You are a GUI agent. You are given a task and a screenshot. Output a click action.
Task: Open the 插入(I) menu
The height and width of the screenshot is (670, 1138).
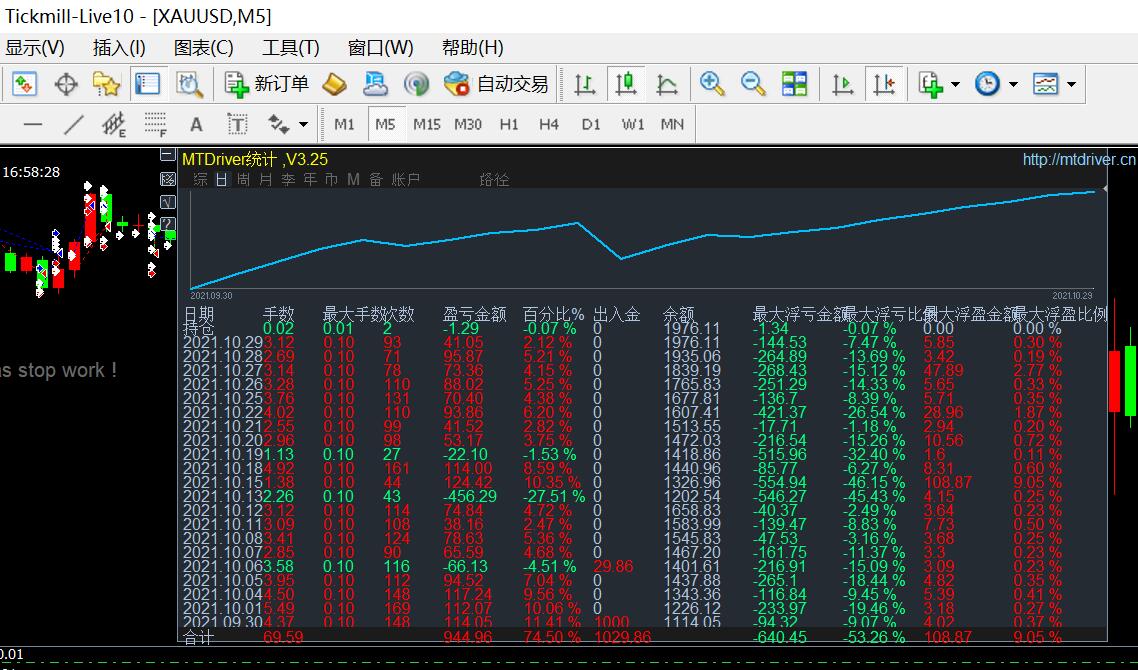click(x=119, y=49)
